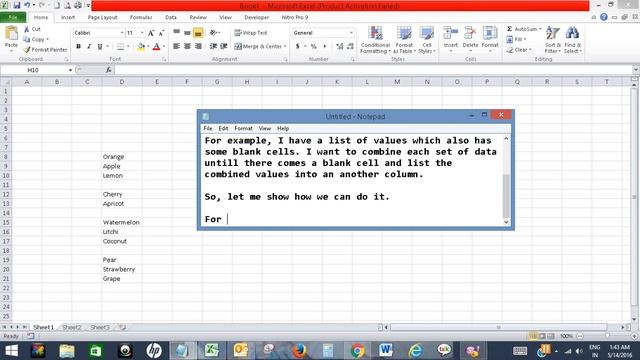Toggle Bold formatting
This screenshot has height=360, width=640.
pos(78,47)
